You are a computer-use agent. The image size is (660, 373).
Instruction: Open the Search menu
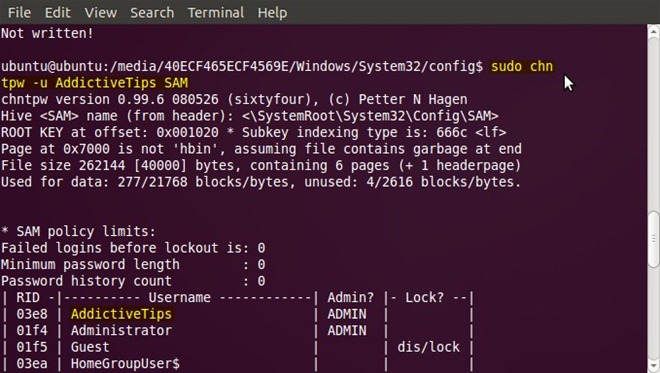point(152,13)
